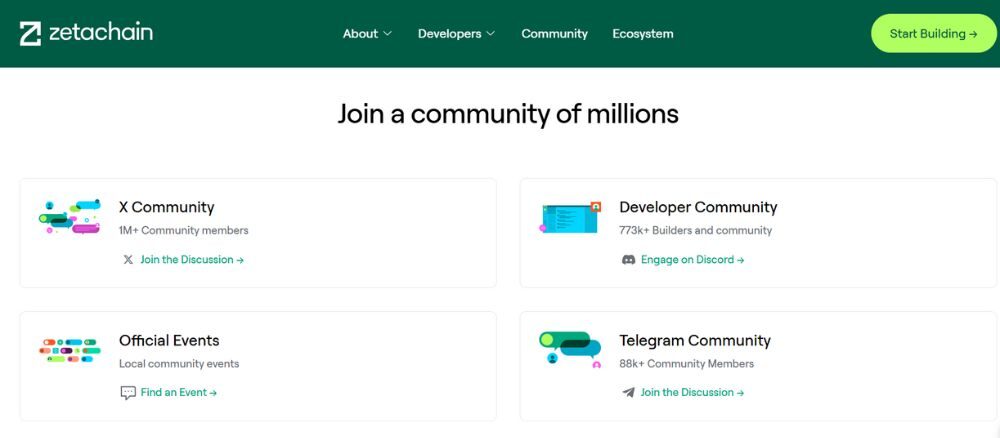
Task: Select the 'Developer Community' card title
Action: tap(698, 207)
